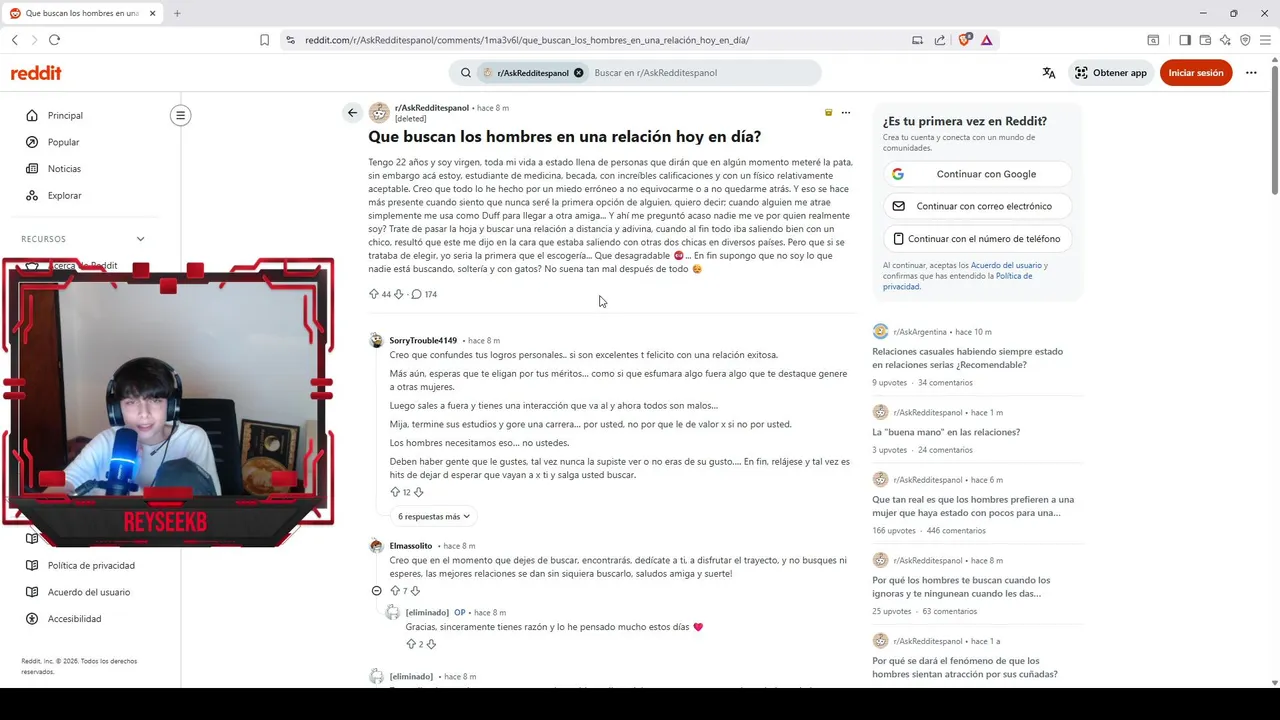Click the Reddit logo to go home
The width and height of the screenshot is (1280, 720).
pos(36,73)
